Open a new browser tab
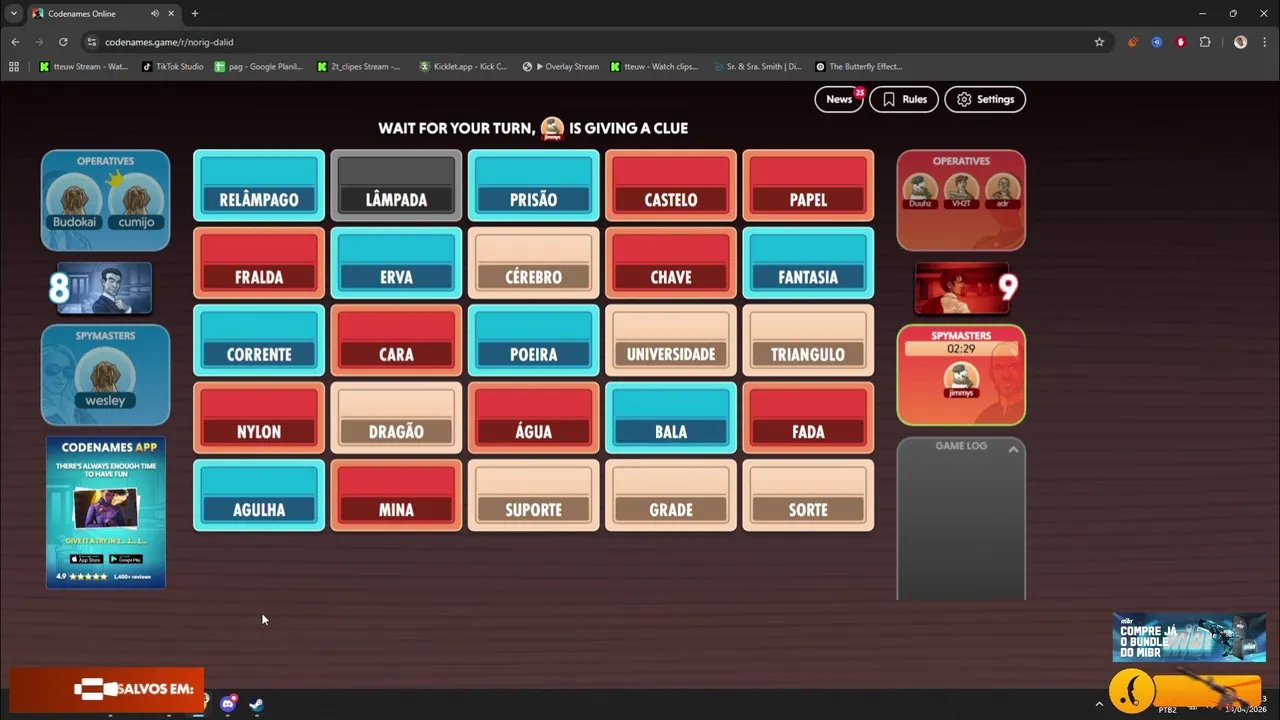The image size is (1280, 720). coord(195,14)
